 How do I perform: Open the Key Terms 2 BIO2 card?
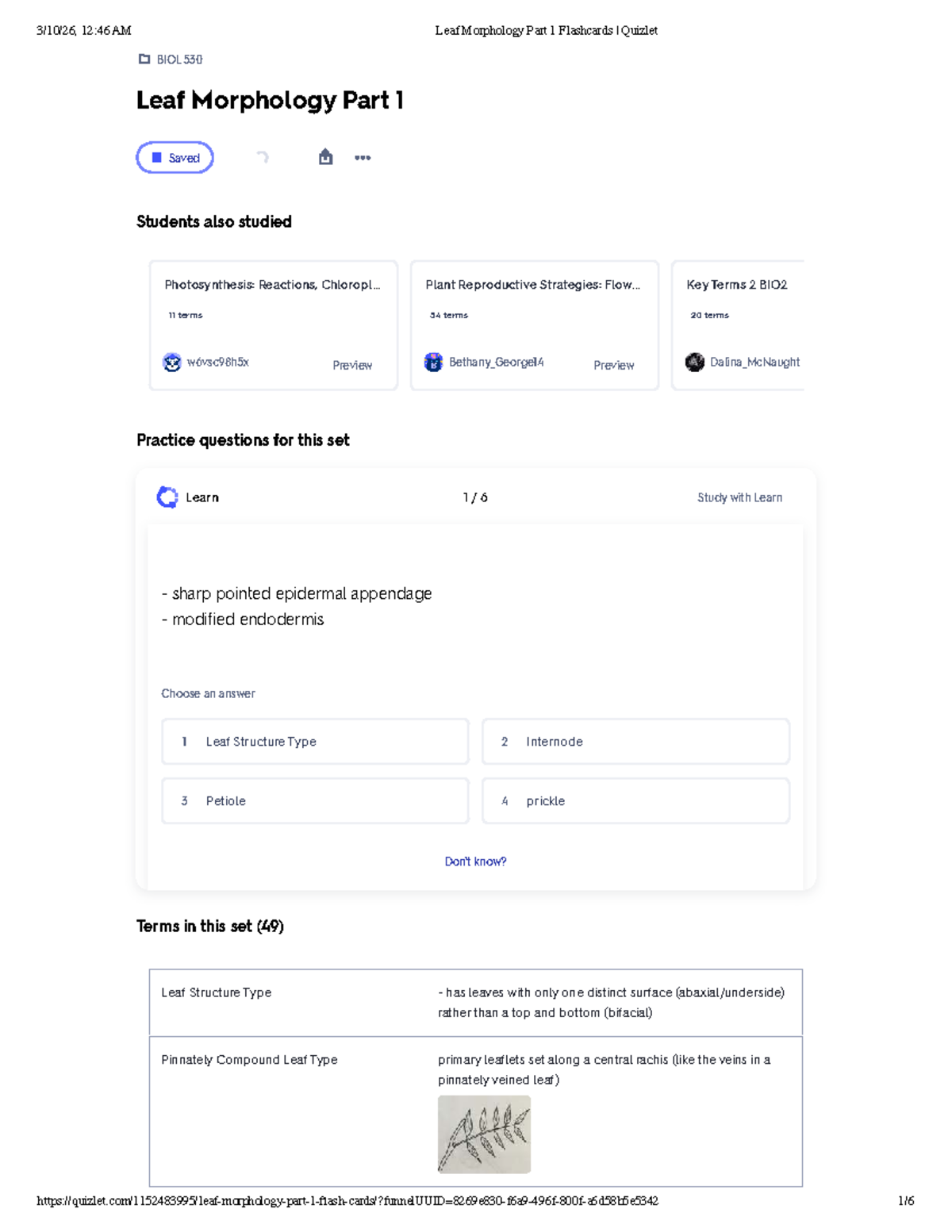738,325
